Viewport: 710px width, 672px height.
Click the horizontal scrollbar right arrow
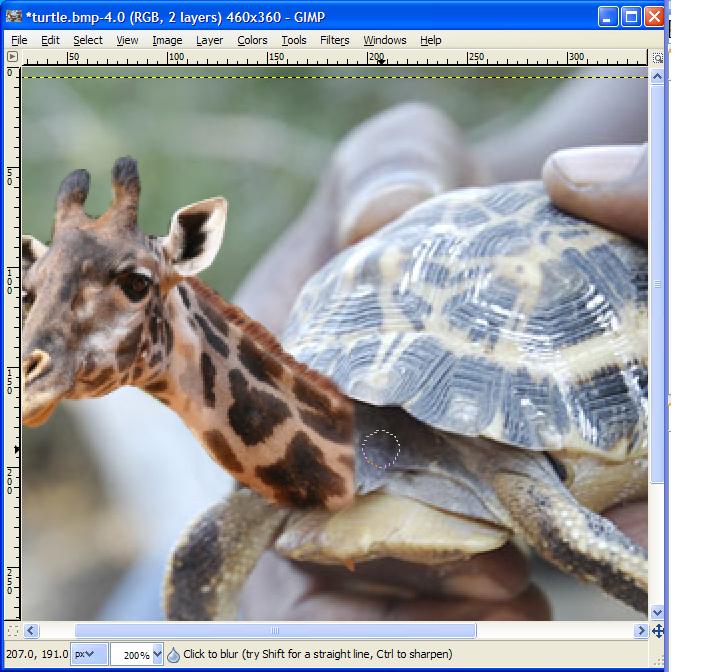click(640, 631)
